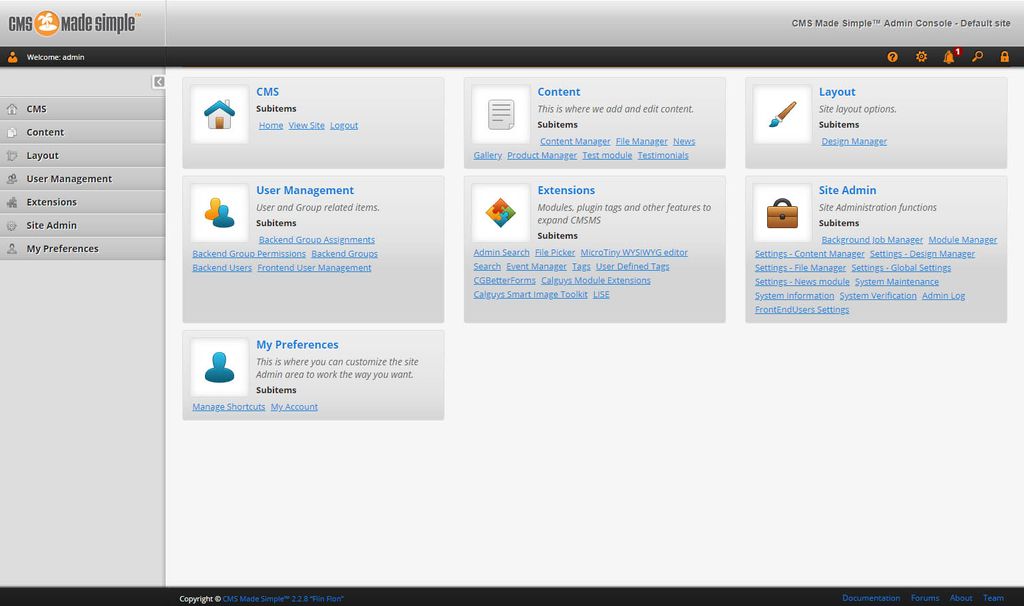Click the CMS card heading

point(267,92)
